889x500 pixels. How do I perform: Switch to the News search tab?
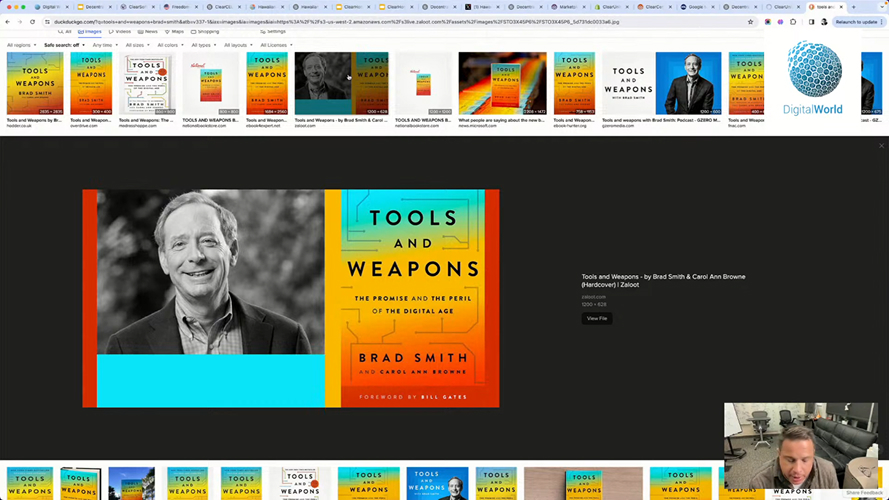pyautogui.click(x=148, y=32)
